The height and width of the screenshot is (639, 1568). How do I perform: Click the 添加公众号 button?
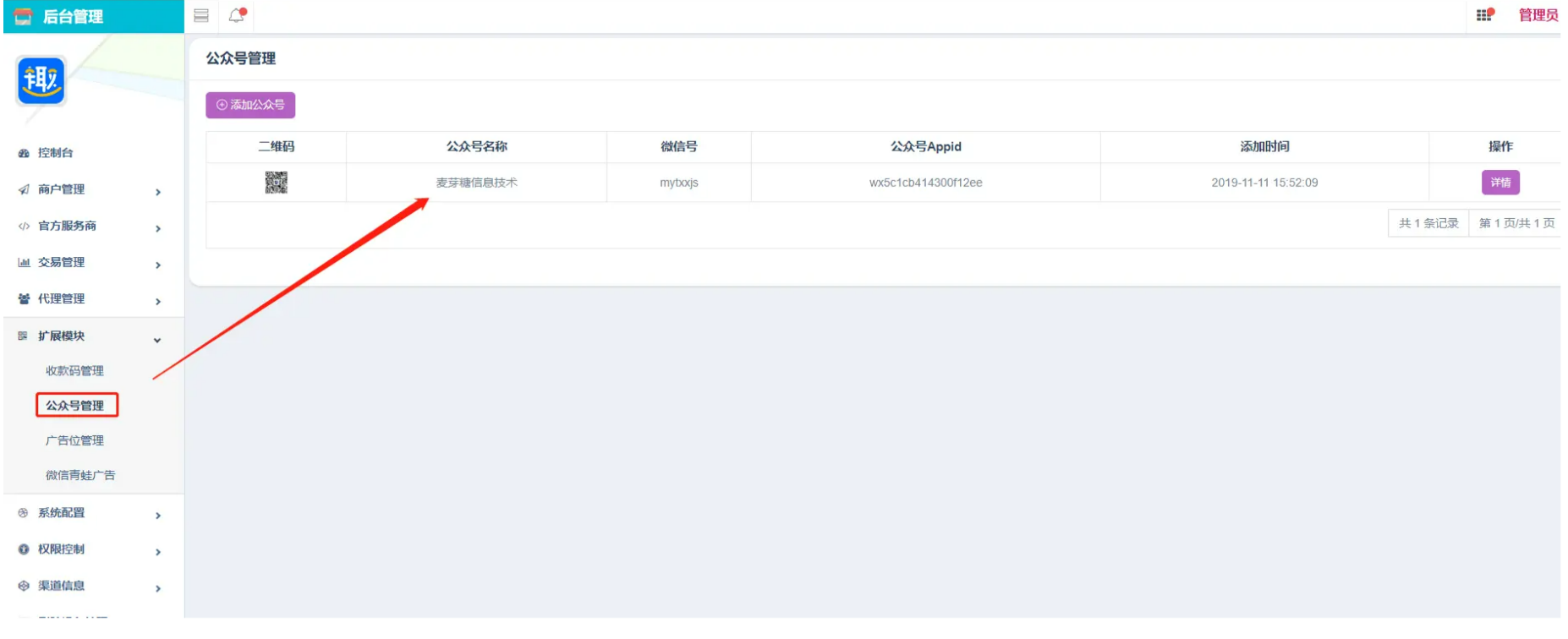tap(250, 105)
